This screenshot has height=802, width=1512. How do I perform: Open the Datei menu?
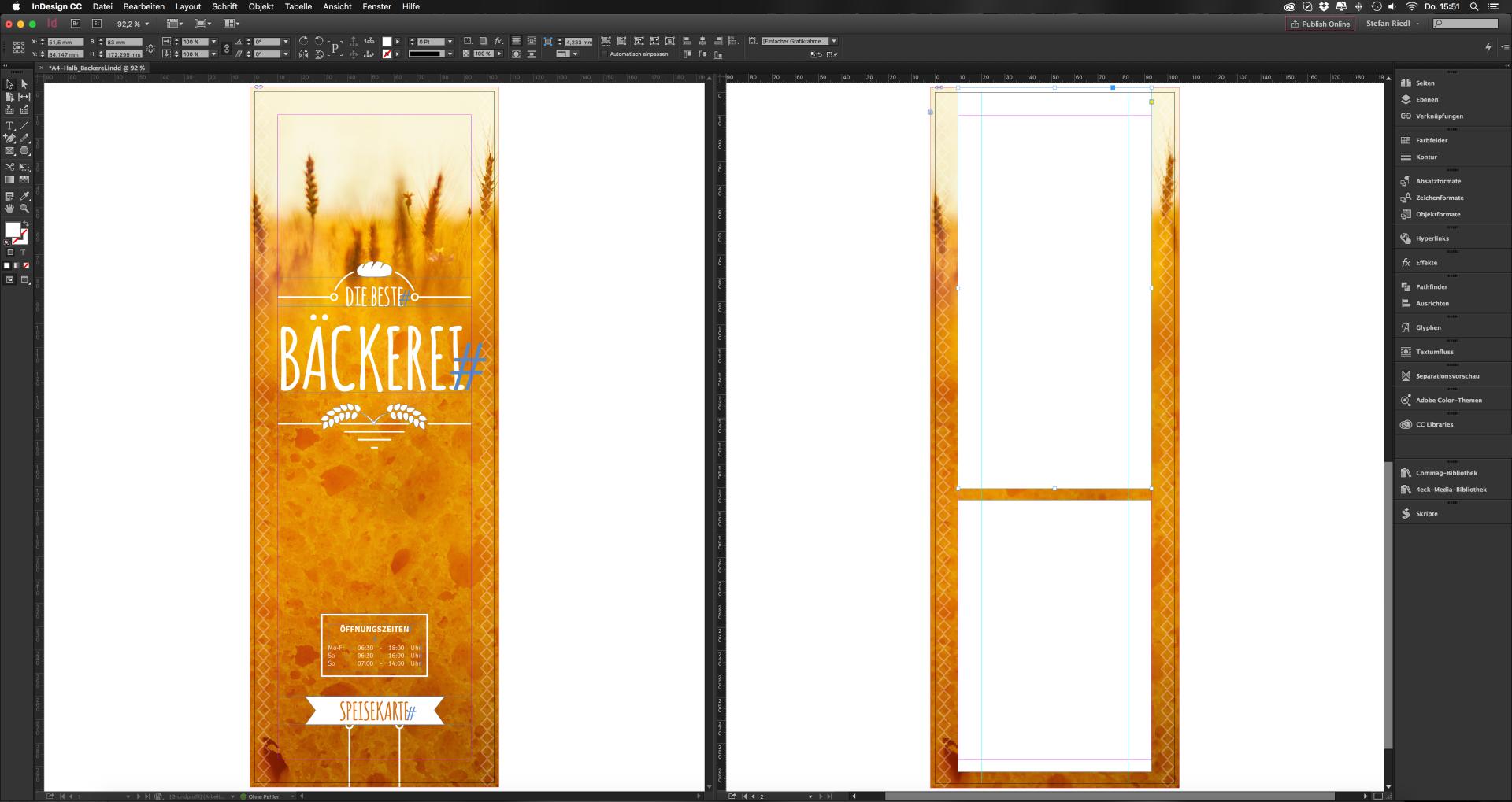(102, 6)
